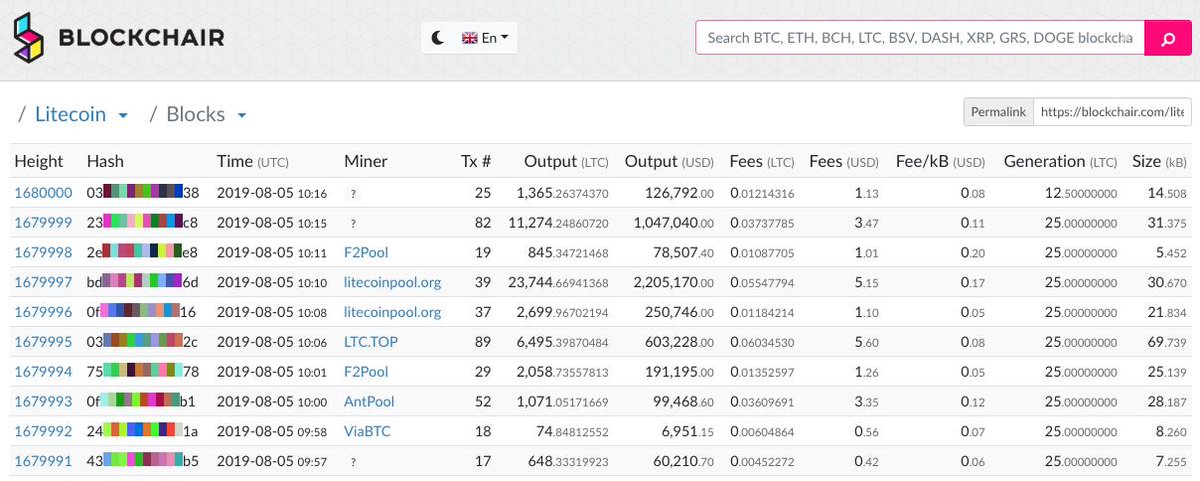The height and width of the screenshot is (481, 1200).
Task: Click the color hash of block 1680000
Action: pos(142,192)
